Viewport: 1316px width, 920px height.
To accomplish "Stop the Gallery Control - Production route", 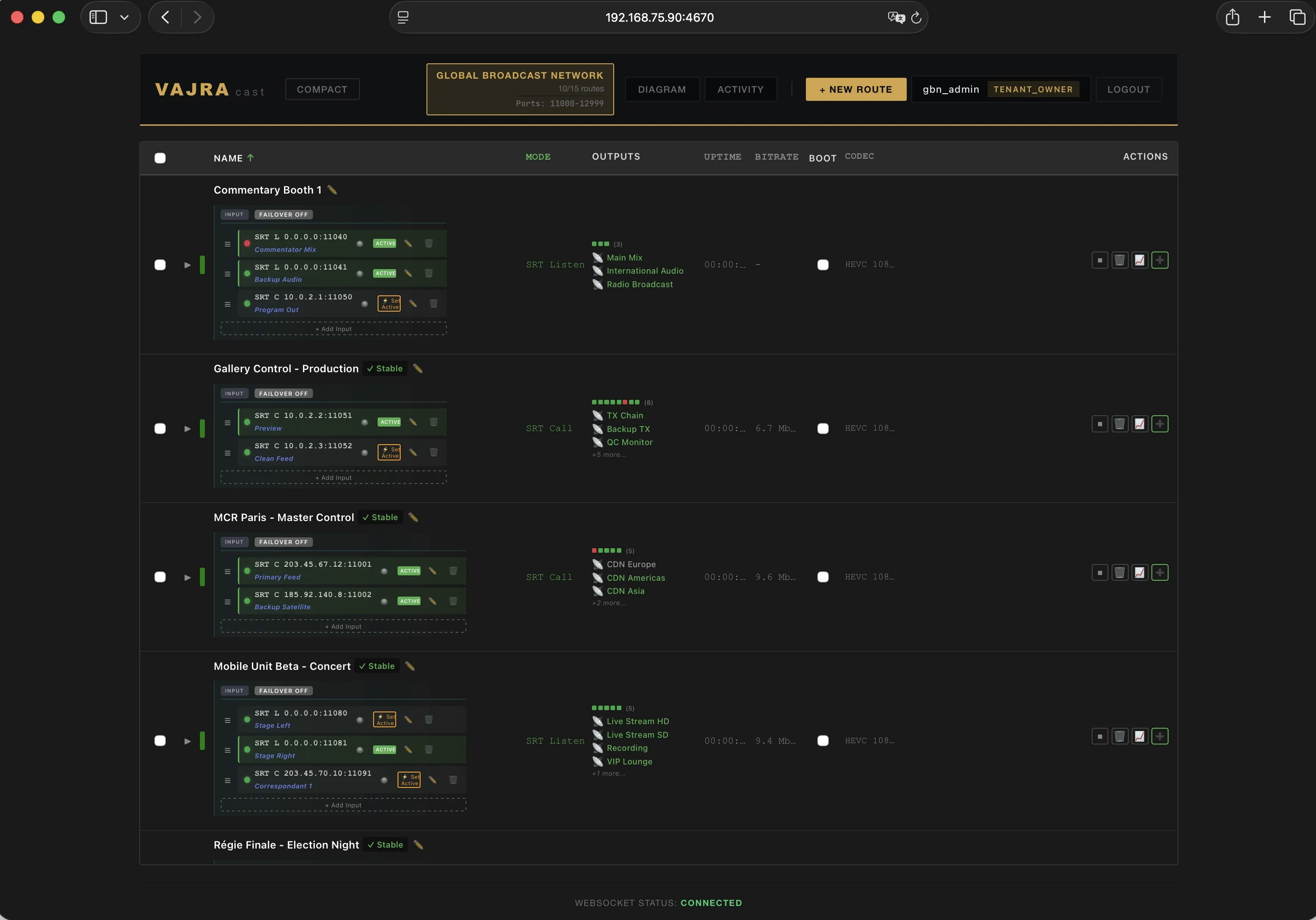I will [1099, 424].
